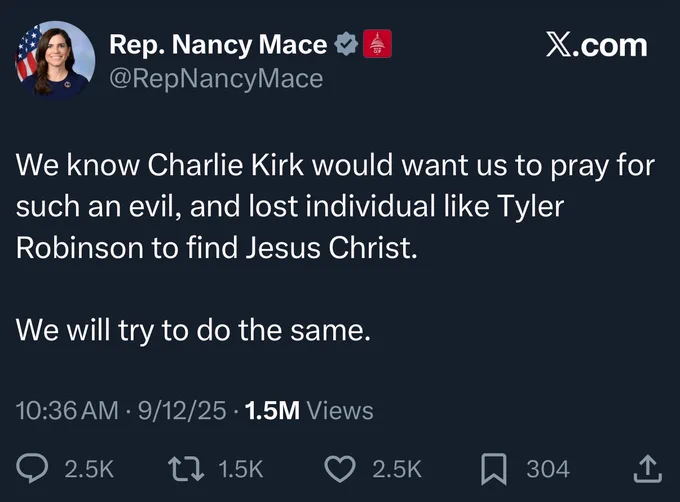The width and height of the screenshot is (680, 502).
Task: Click the blue verified checkmark badge
Action: tap(346, 44)
